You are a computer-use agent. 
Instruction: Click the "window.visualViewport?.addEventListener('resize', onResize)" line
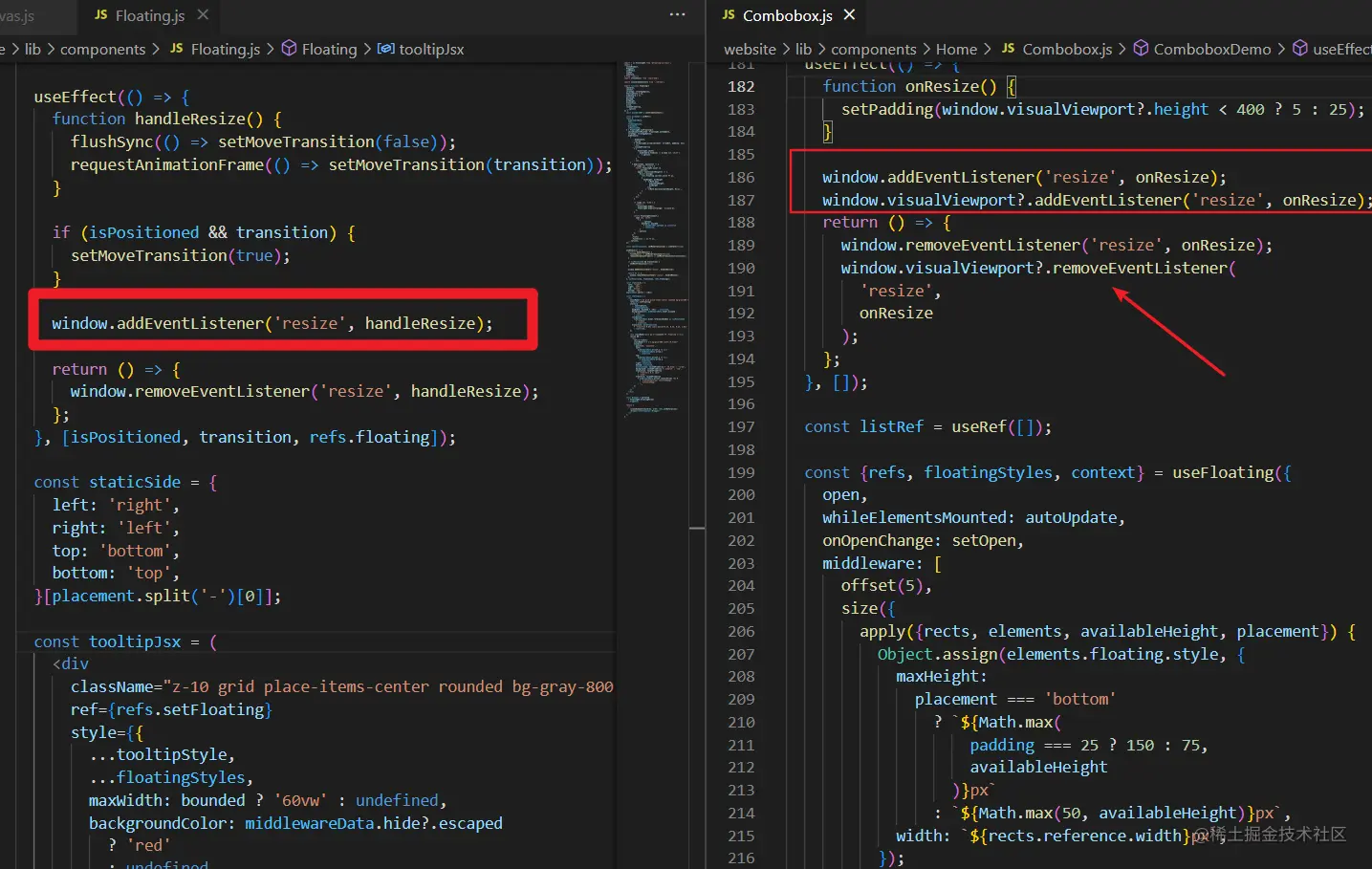1097,200
